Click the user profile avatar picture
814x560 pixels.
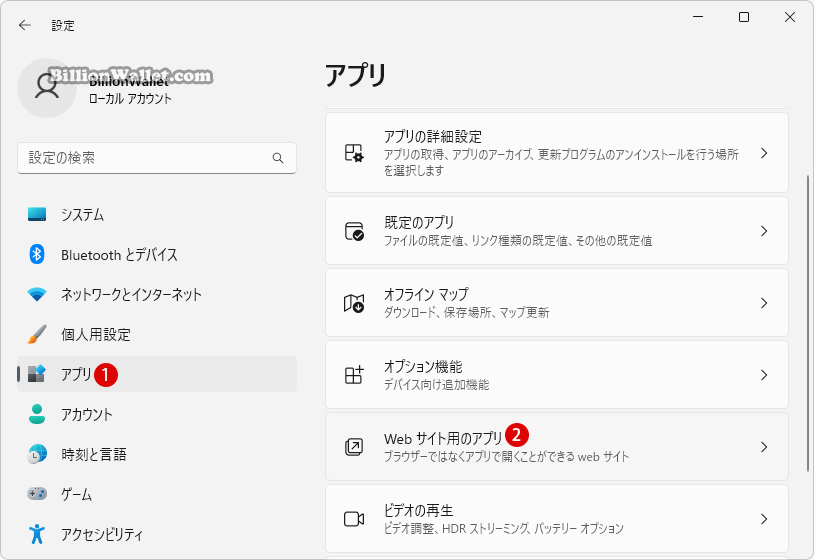tap(47, 88)
